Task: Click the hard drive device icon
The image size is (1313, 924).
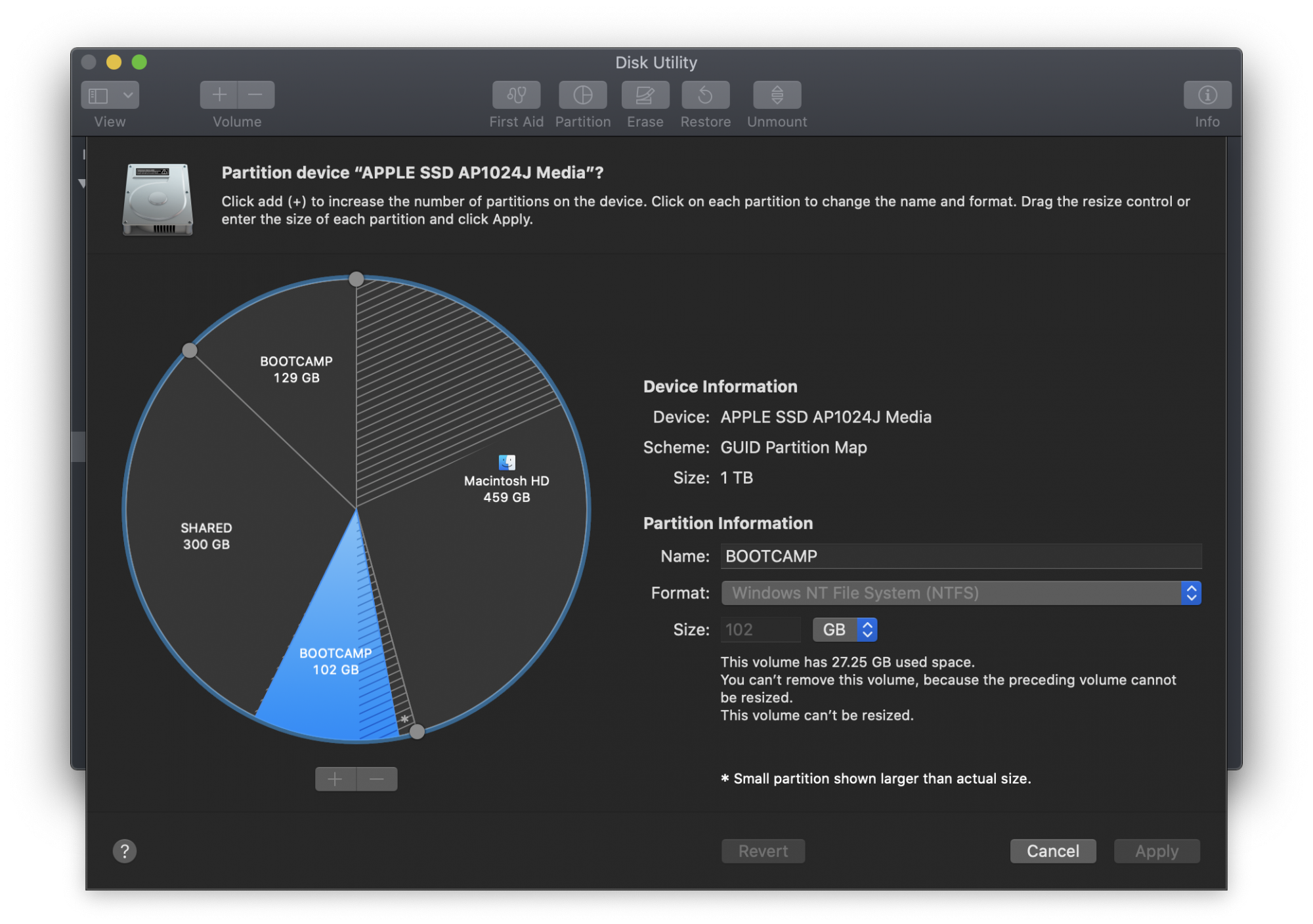Action: [158, 199]
